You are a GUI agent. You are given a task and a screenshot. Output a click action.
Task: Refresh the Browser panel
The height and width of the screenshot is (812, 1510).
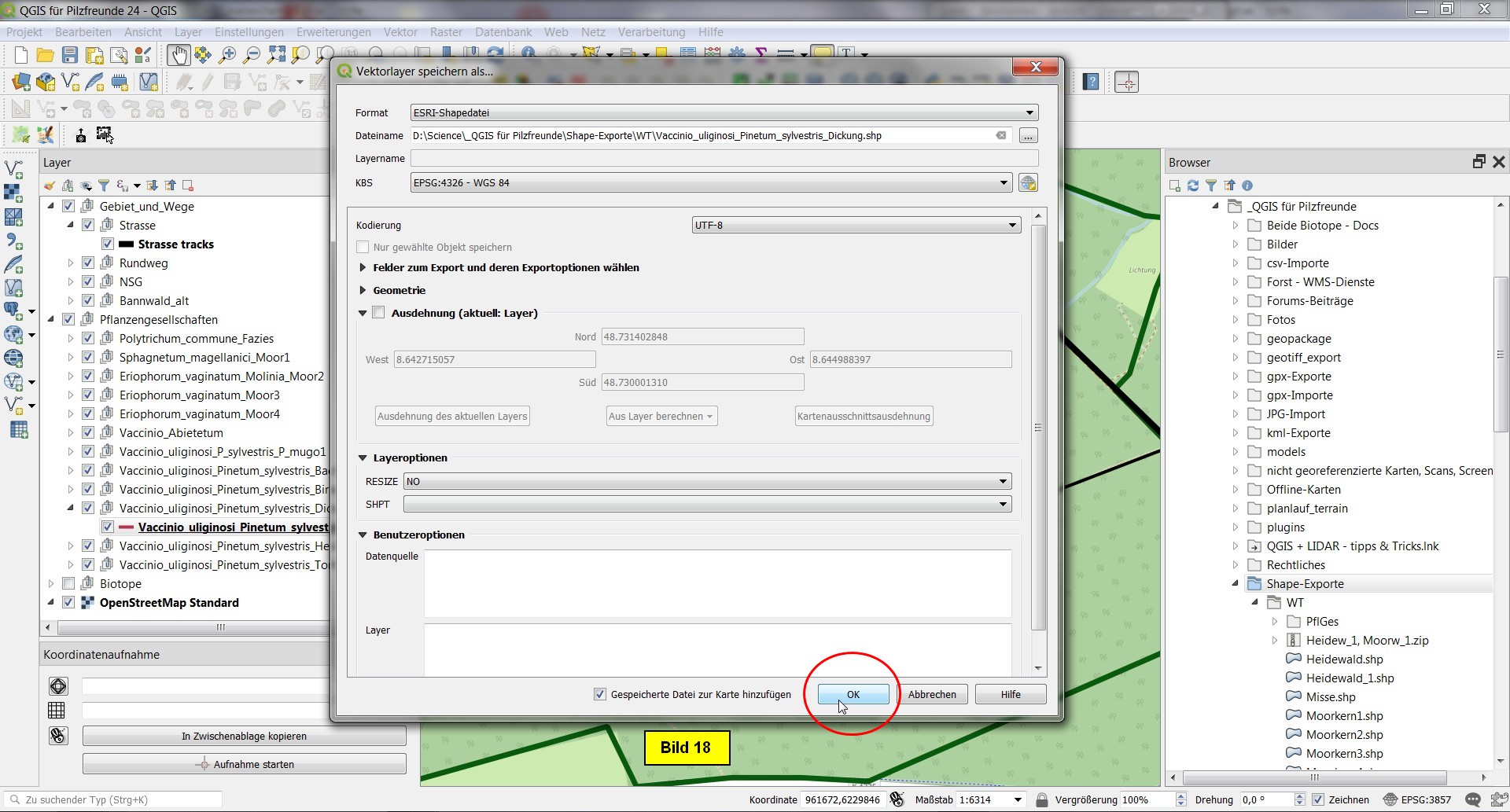click(x=1193, y=186)
